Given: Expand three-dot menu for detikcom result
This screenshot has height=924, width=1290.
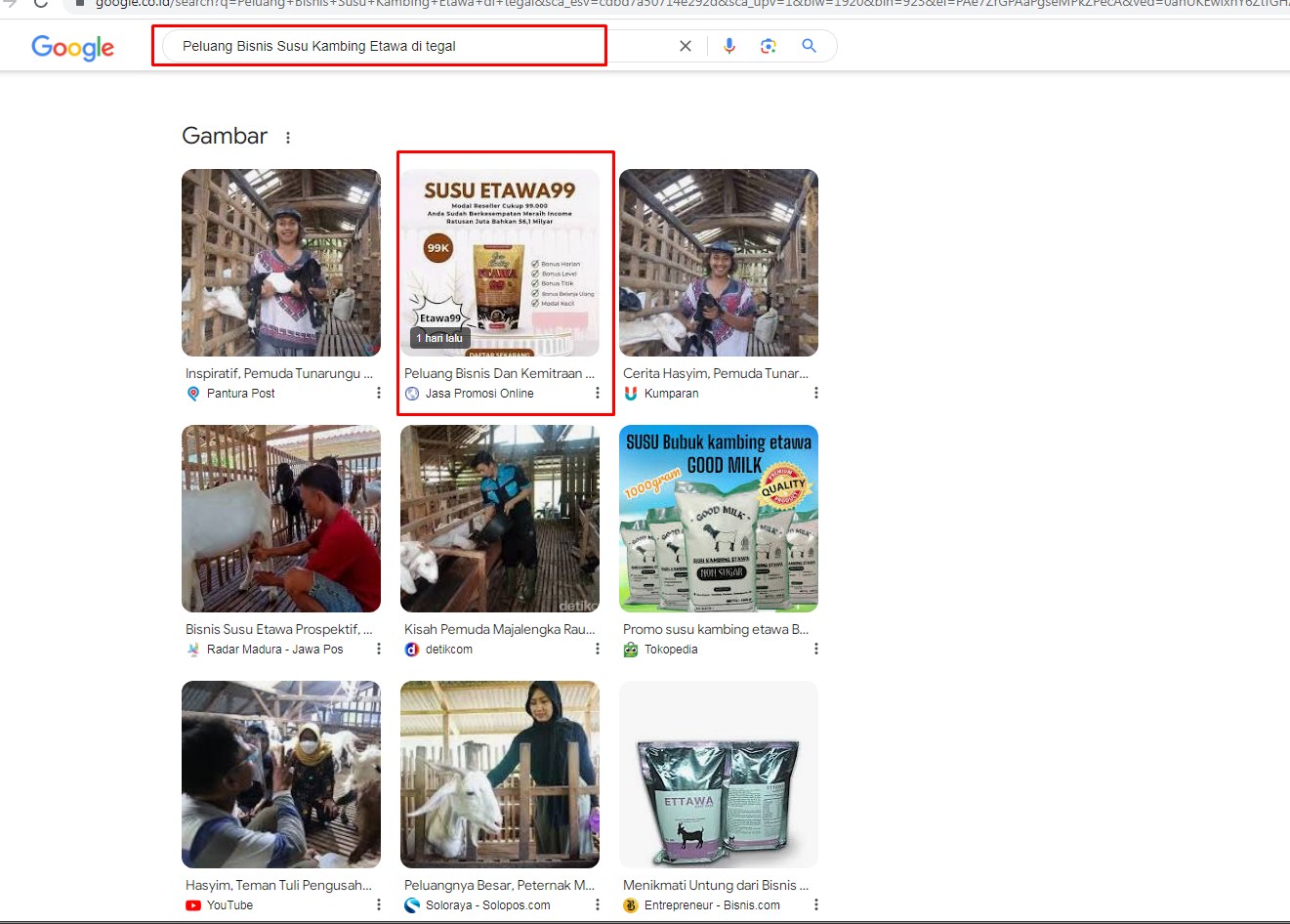Looking at the screenshot, I should [598, 649].
